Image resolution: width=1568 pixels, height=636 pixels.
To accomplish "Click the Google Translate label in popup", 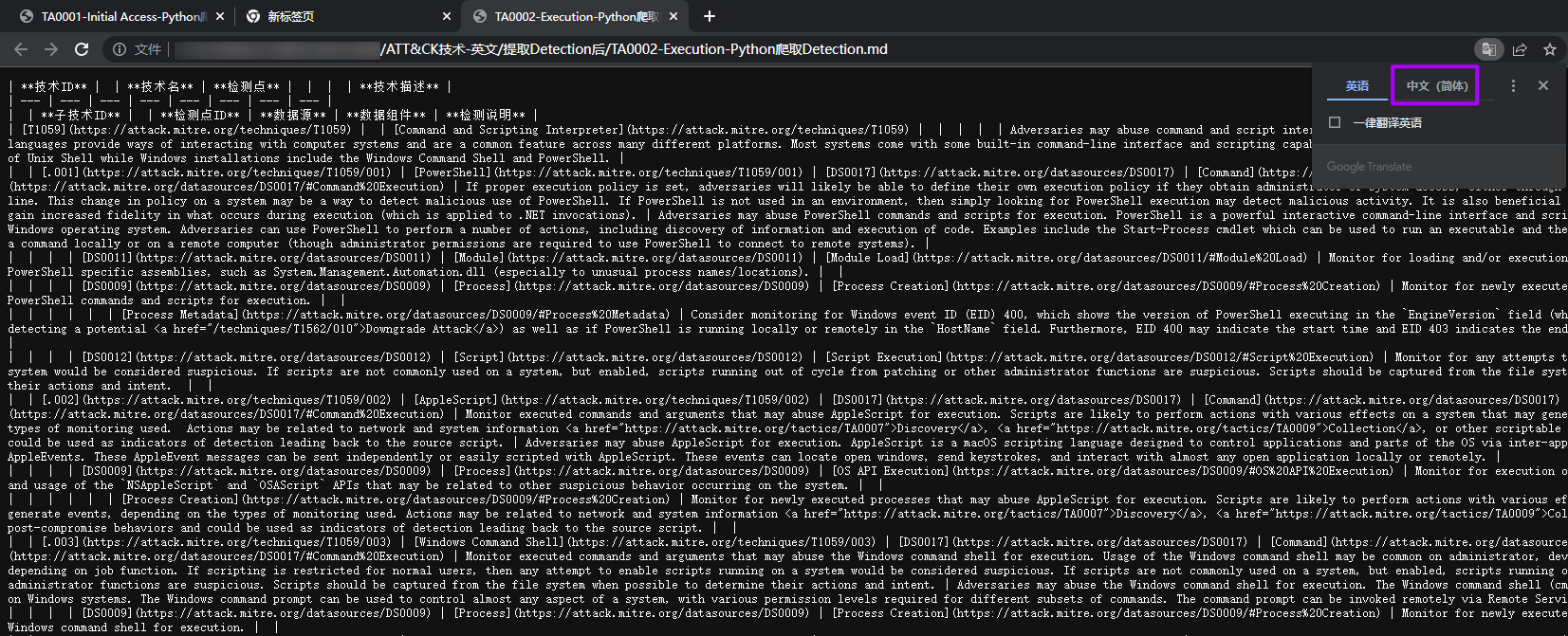I will pyautogui.click(x=1369, y=167).
